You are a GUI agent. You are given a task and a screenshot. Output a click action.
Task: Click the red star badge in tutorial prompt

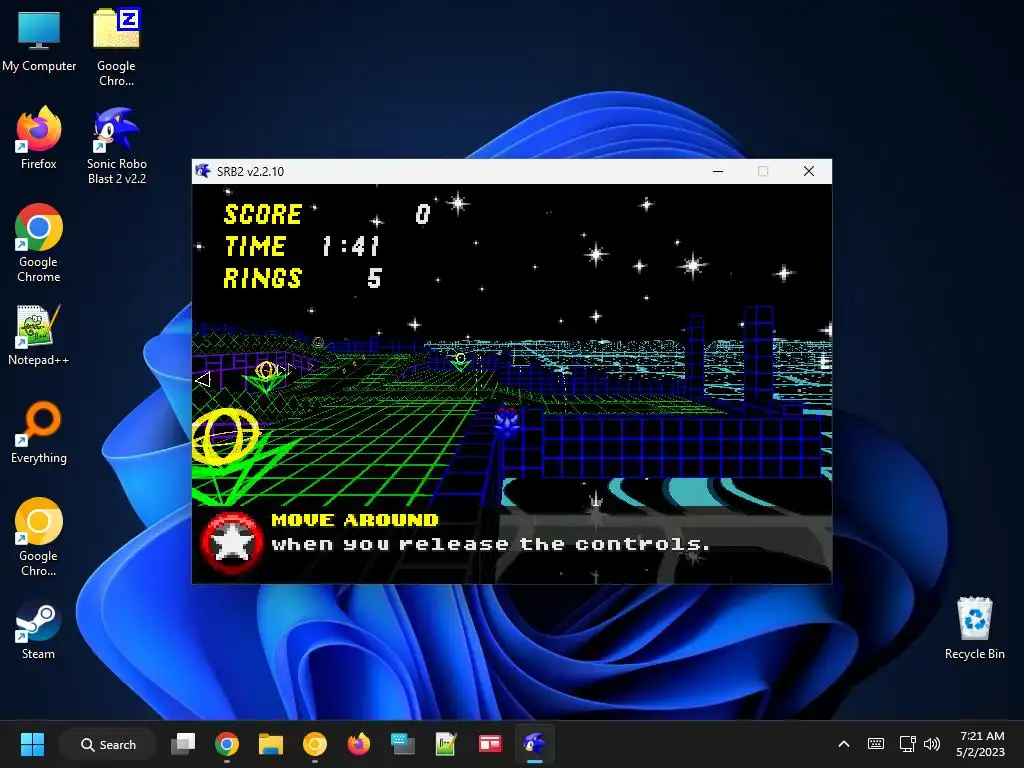231,543
